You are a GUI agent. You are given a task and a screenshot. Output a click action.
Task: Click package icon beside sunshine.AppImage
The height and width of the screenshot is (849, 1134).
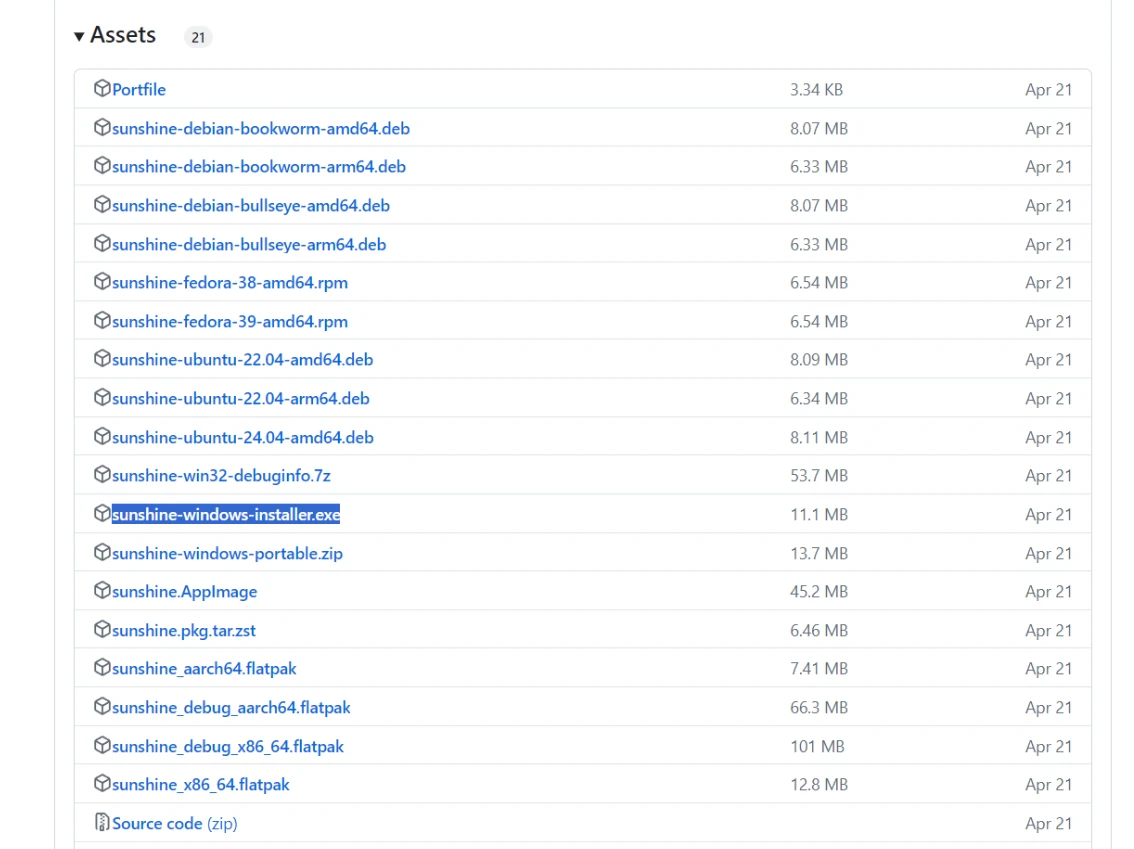pyautogui.click(x=101, y=591)
